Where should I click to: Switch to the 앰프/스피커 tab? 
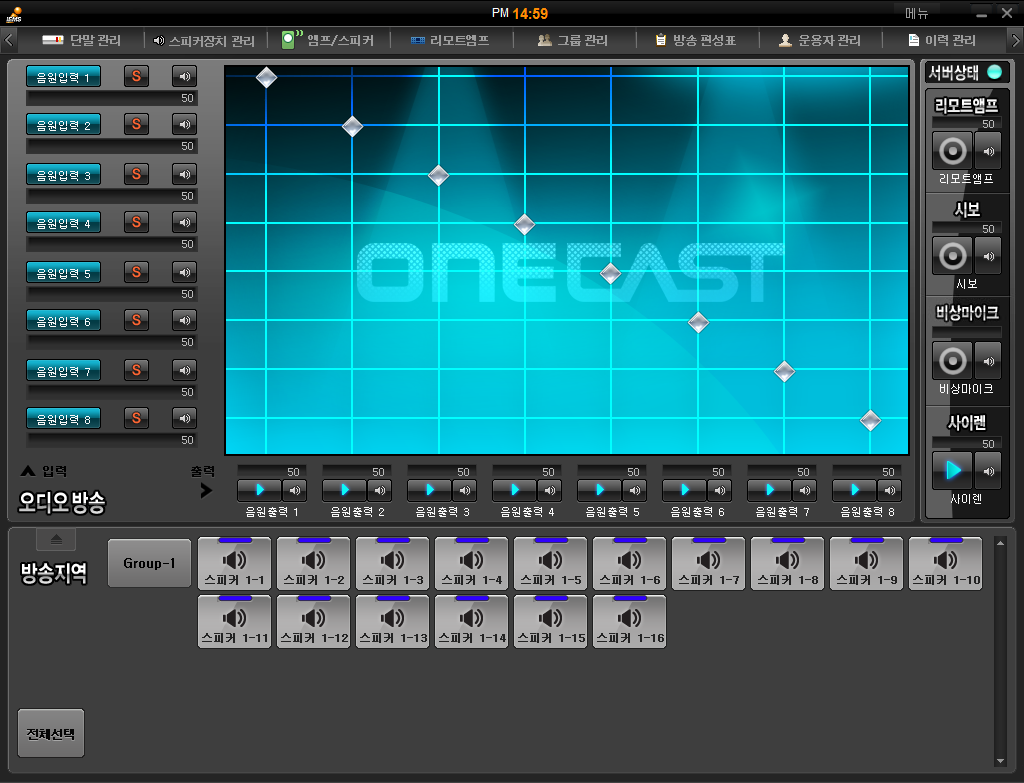328,40
